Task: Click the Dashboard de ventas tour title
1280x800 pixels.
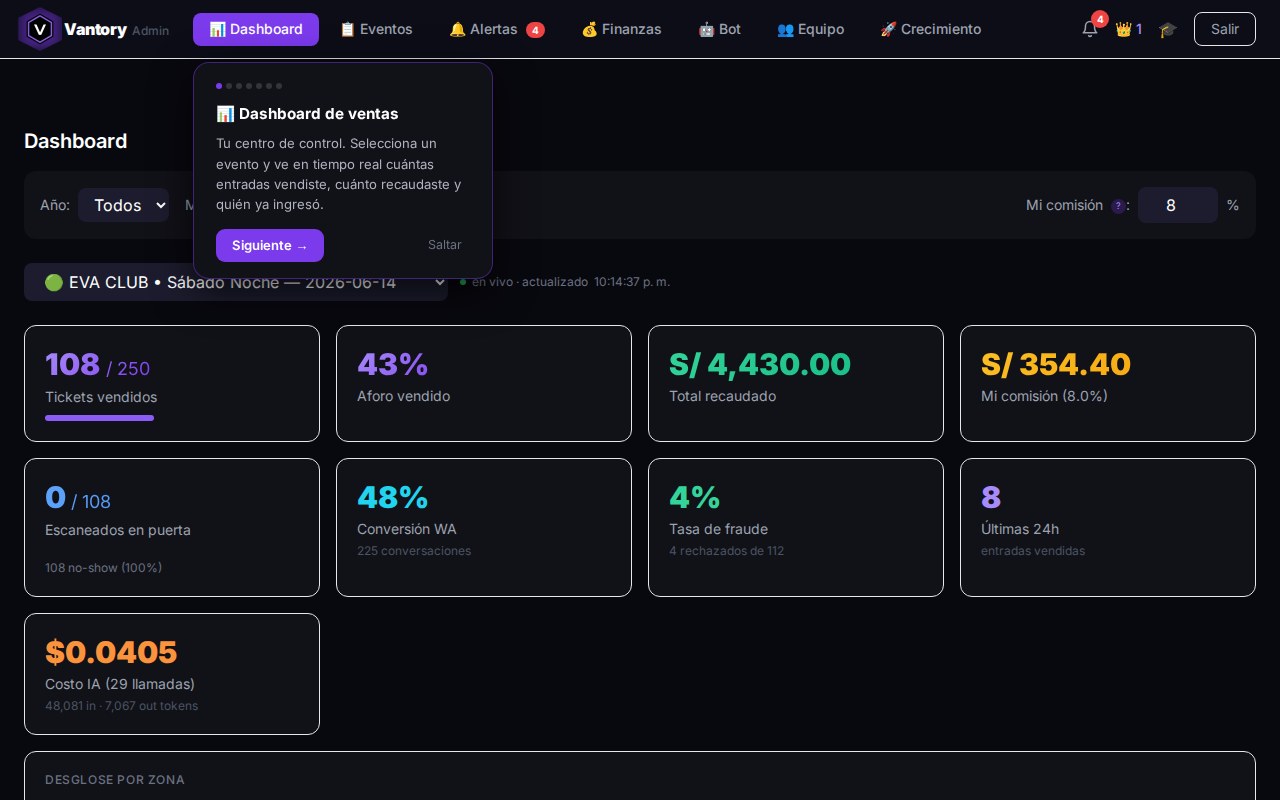Action: tap(307, 114)
